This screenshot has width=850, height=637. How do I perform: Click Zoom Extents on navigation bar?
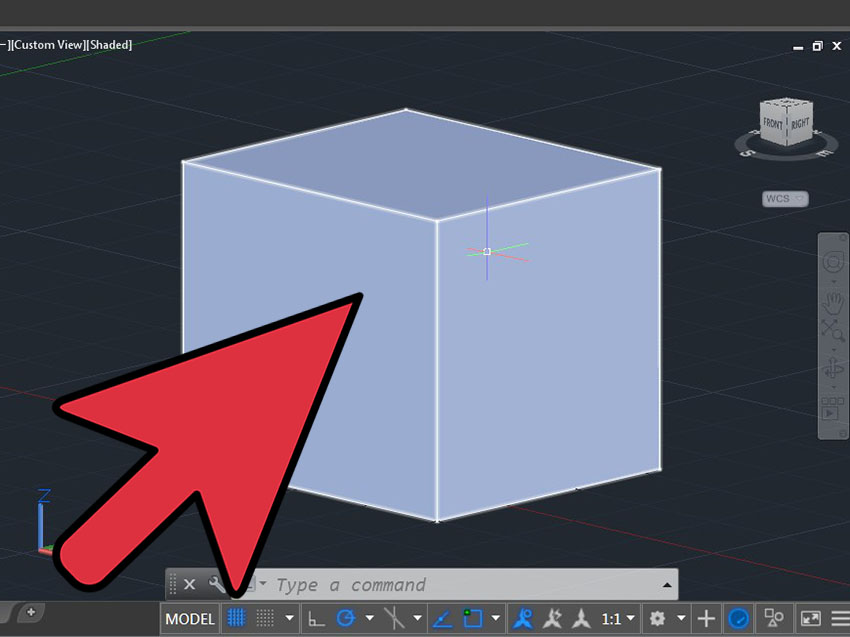pos(833,330)
